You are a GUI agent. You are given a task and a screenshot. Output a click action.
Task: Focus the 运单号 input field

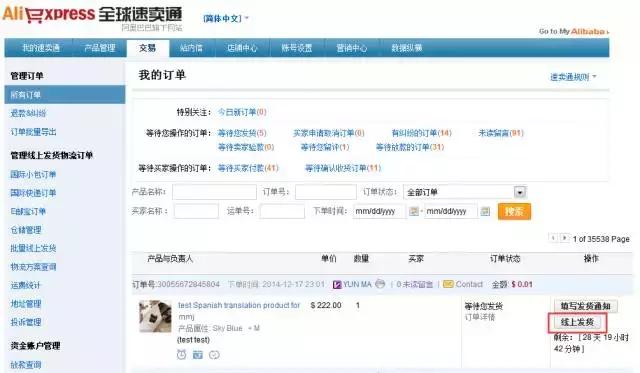282,211
